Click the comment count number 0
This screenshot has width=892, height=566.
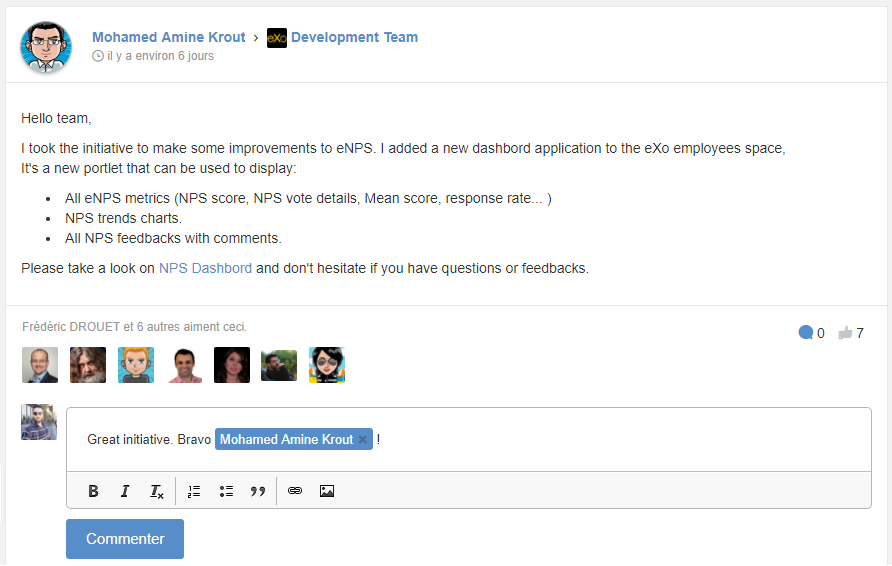click(x=820, y=333)
